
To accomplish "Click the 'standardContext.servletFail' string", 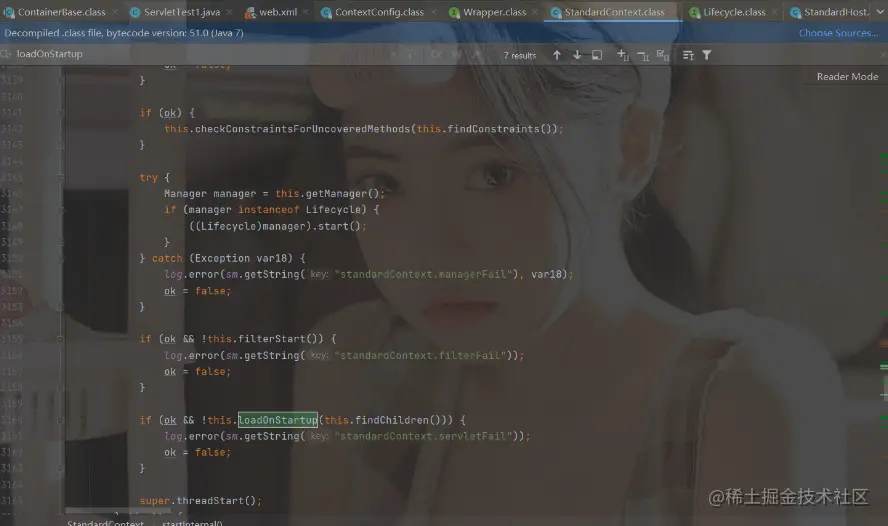I will [x=423, y=437].
